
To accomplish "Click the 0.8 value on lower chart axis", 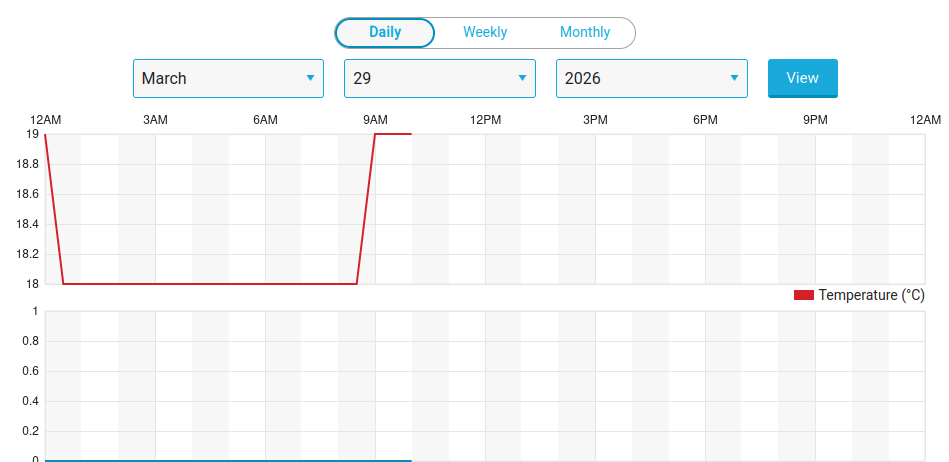I will 30,342.
